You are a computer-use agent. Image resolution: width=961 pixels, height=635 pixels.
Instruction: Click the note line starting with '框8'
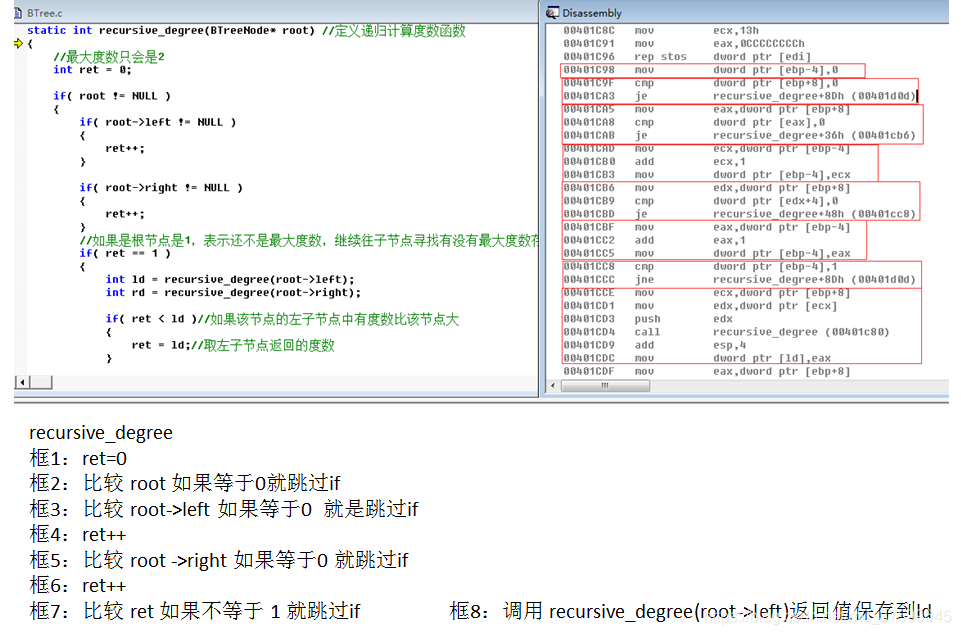click(x=691, y=611)
